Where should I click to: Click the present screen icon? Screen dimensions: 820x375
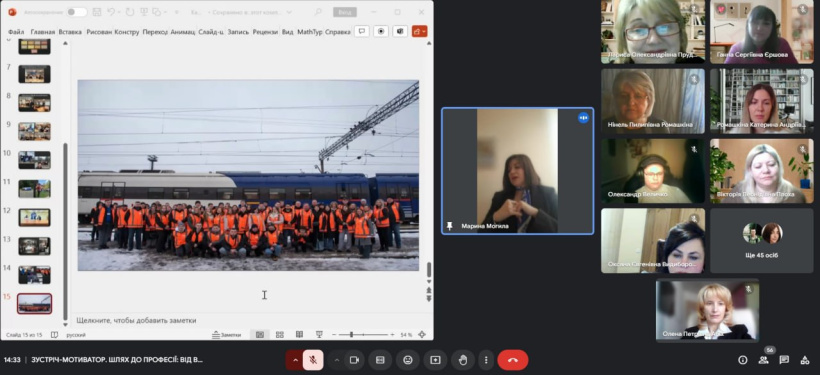coord(435,360)
